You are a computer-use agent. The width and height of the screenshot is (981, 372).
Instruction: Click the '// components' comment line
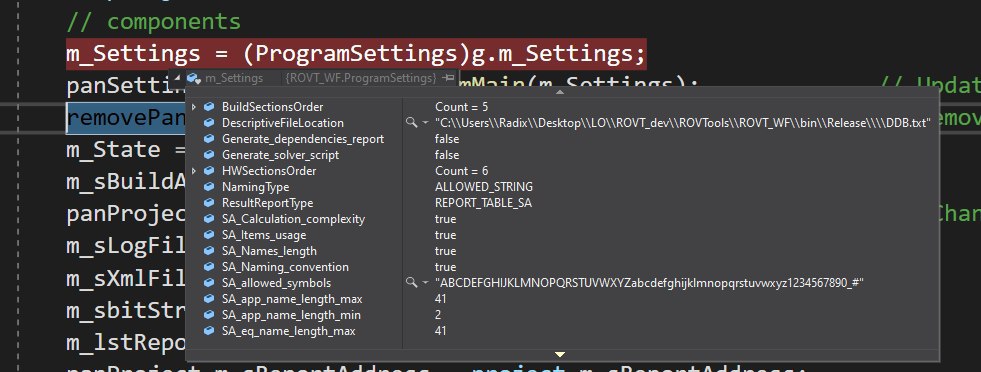[x=153, y=21]
